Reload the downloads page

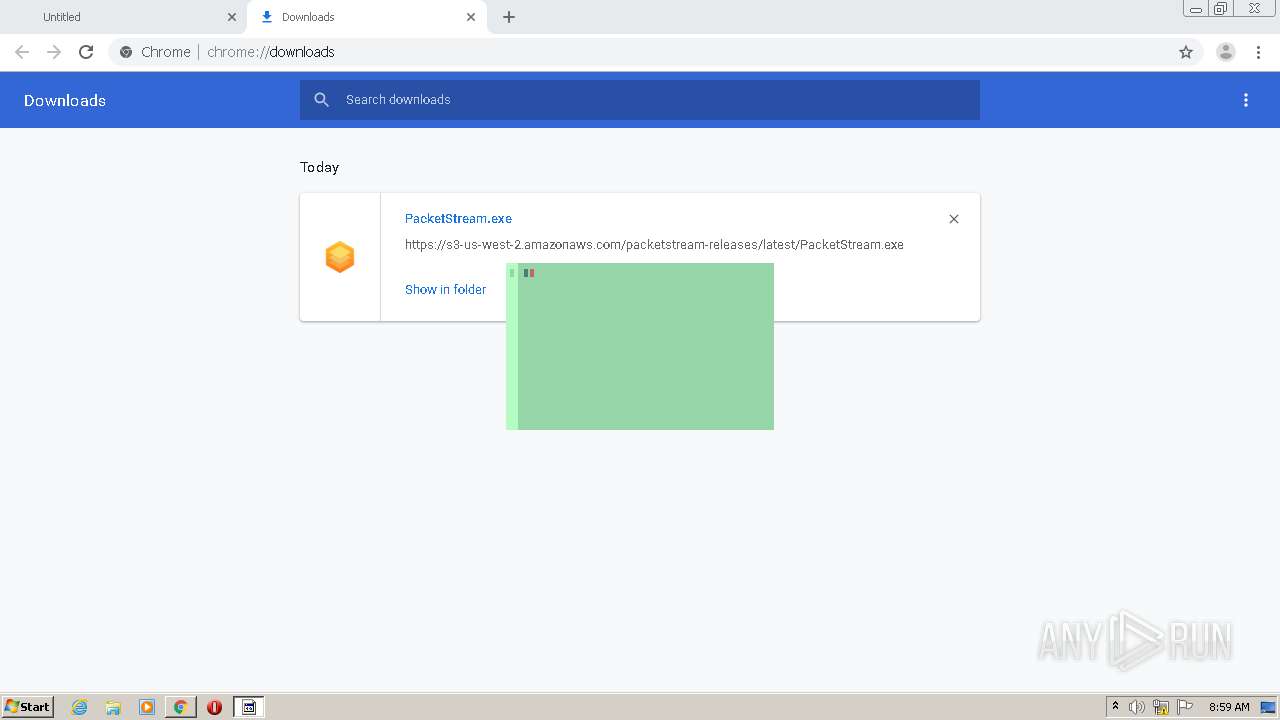coord(86,52)
